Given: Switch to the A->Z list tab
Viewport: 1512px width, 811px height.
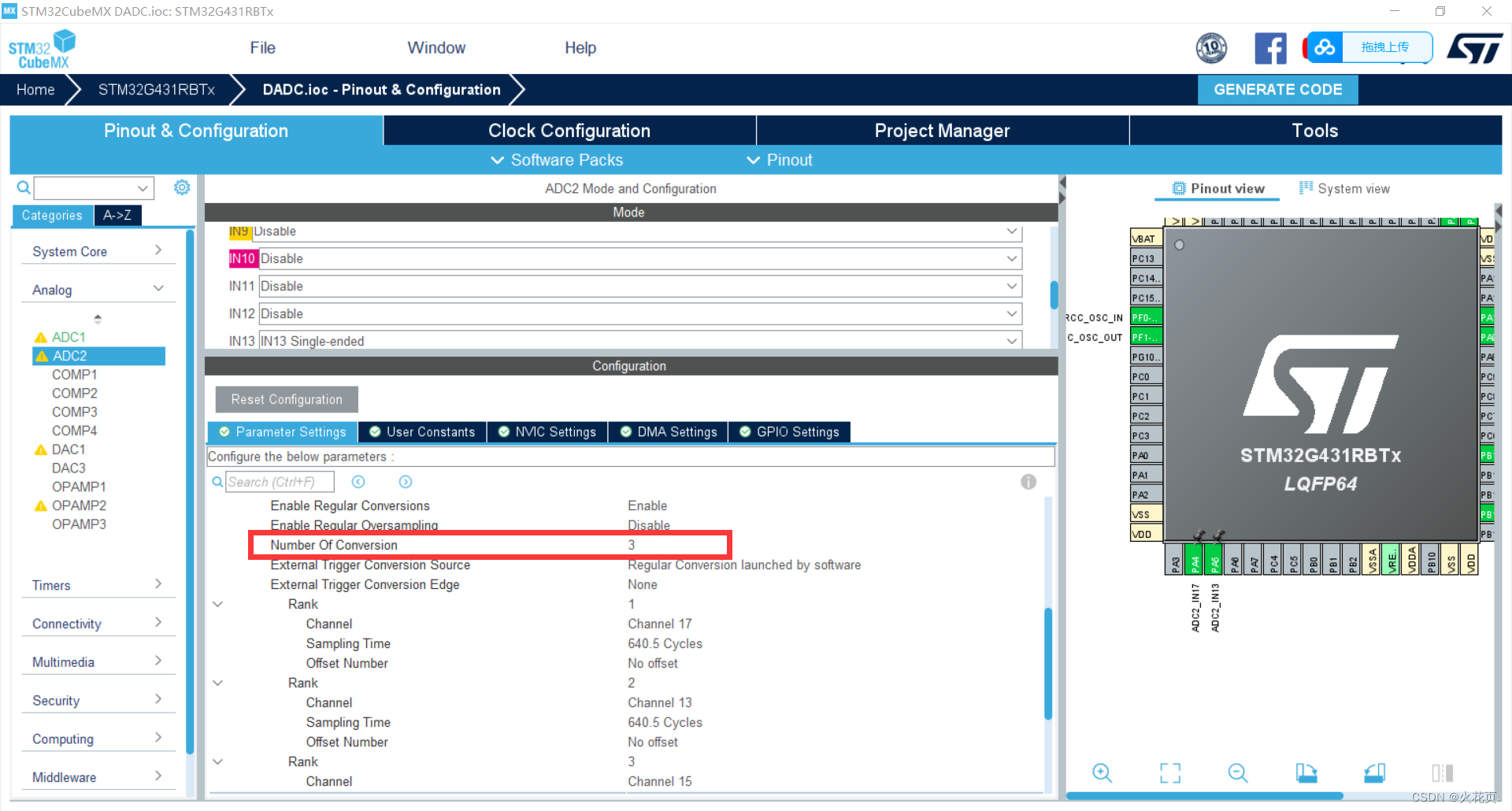Looking at the screenshot, I should (117, 215).
